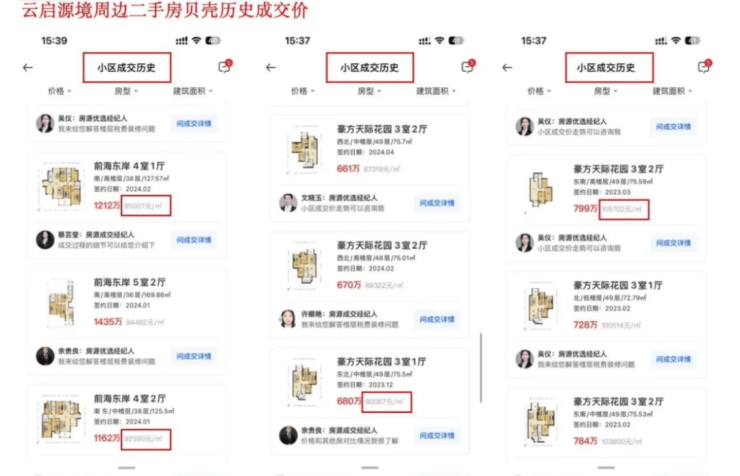Select 小区成交历史 title in left screen

[126, 68]
